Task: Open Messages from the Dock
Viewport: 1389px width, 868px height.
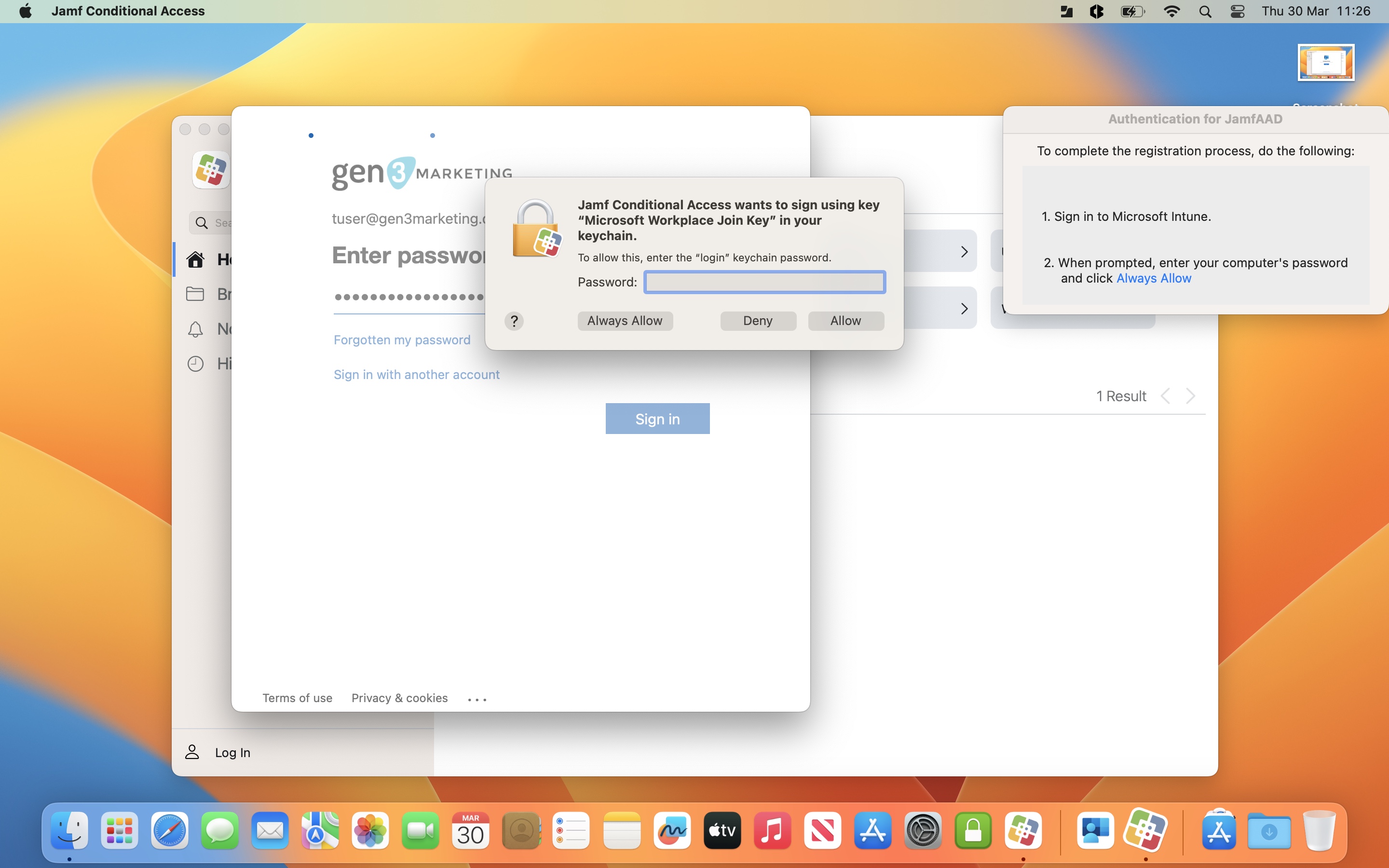Action: pyautogui.click(x=219, y=831)
